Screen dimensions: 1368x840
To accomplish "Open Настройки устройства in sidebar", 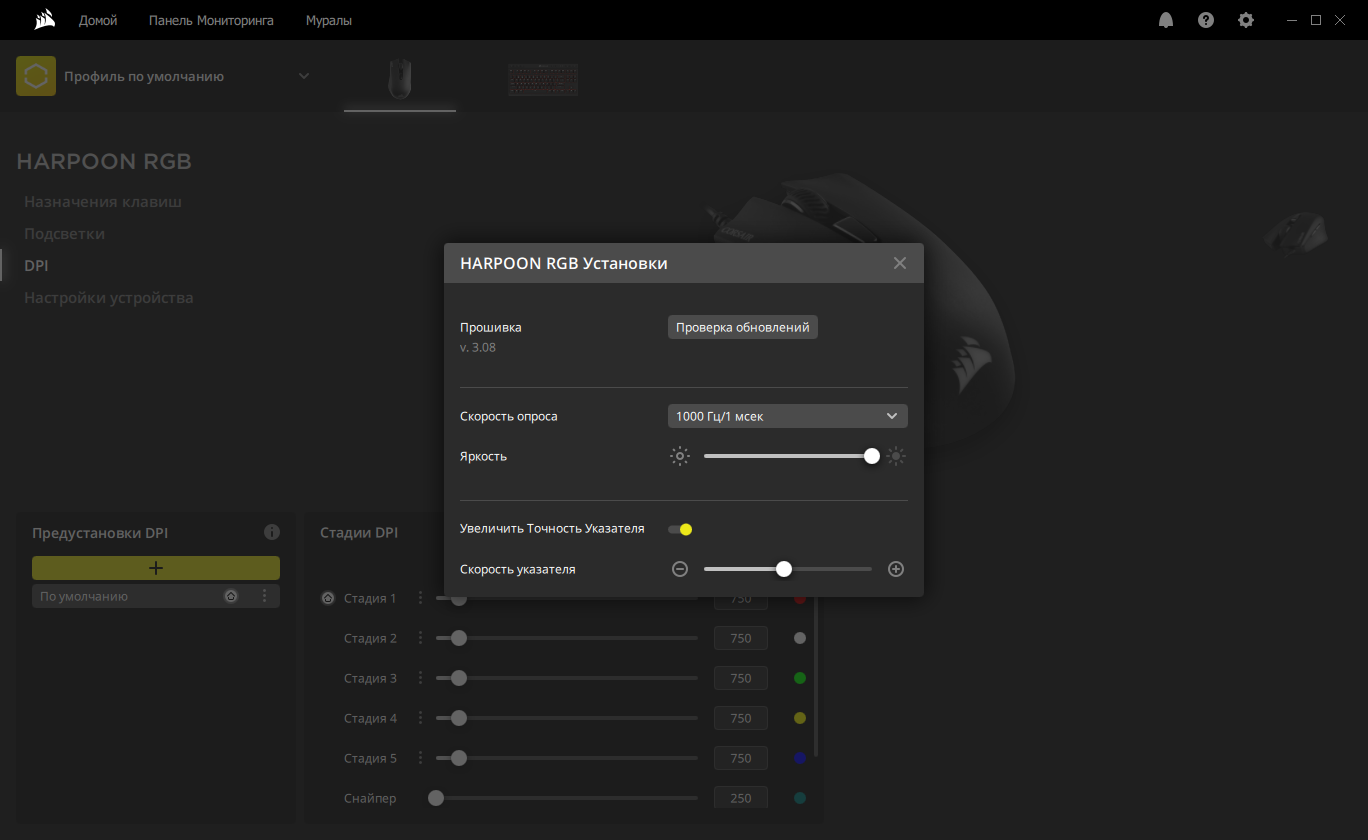I will coord(109,298).
